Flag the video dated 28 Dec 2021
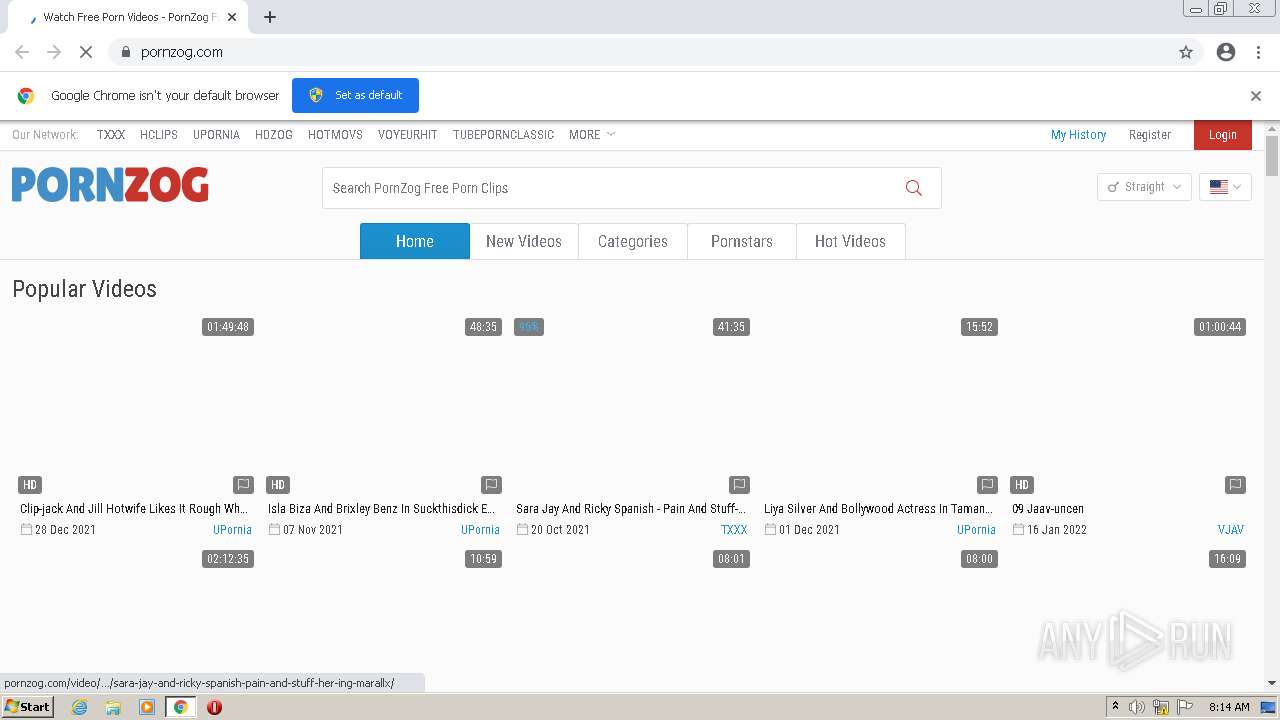Image resolution: width=1280 pixels, height=720 pixels. point(243,485)
